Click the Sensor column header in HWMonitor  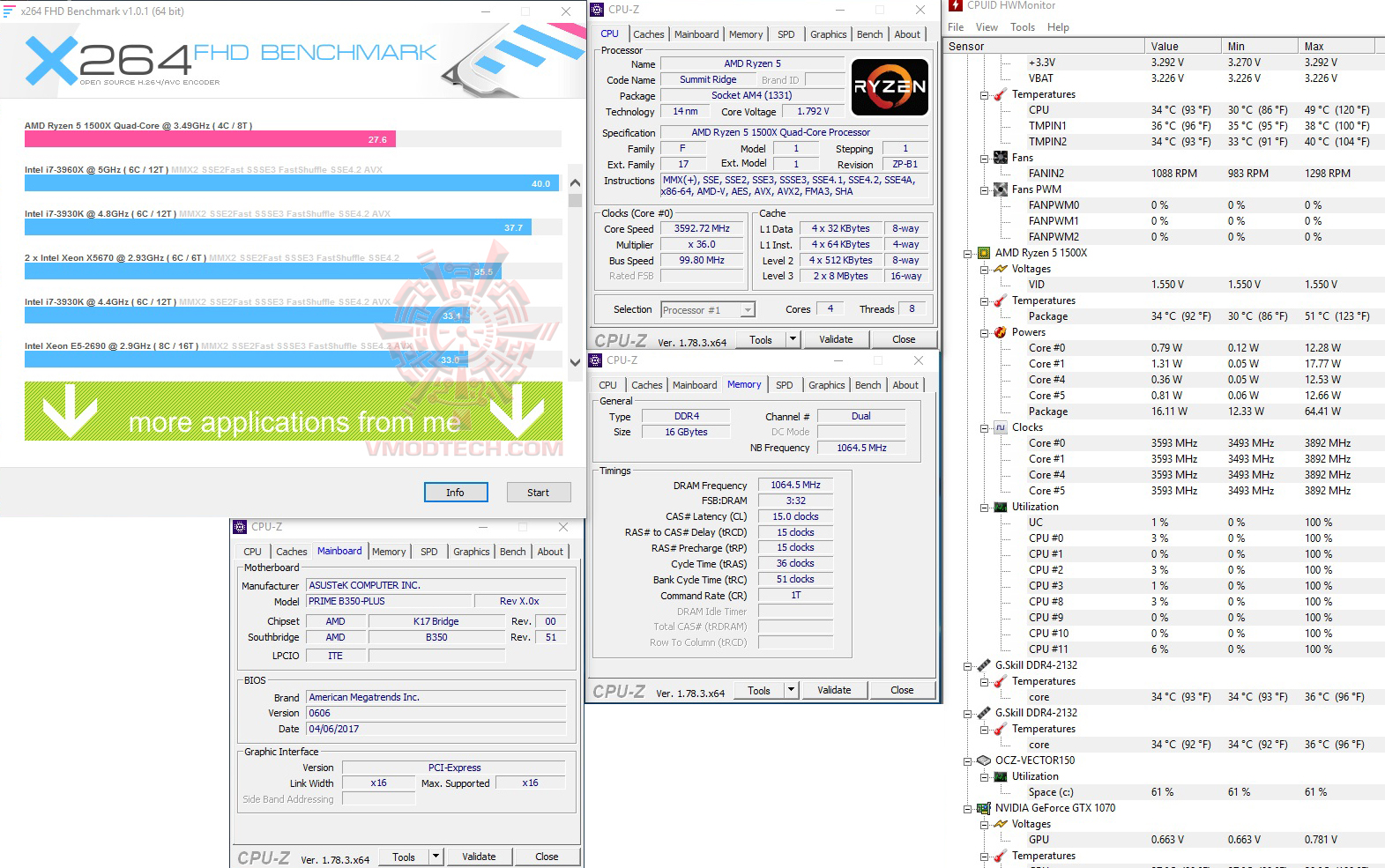pos(1045,46)
